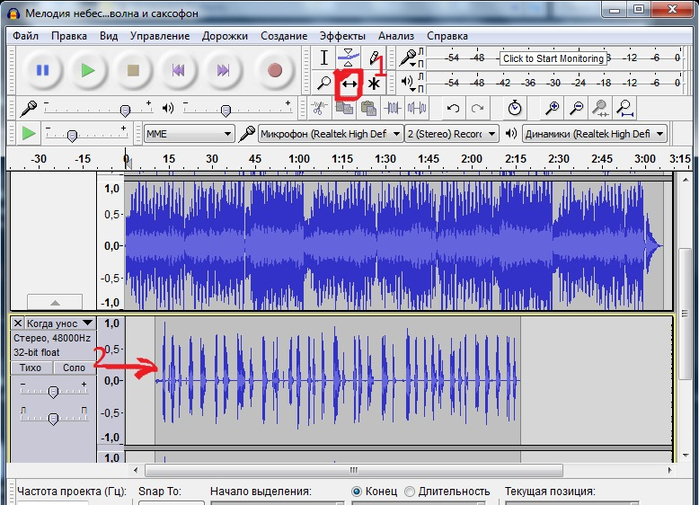The height and width of the screenshot is (505, 699).
Task: Click the Undo arrow icon
Action: (453, 108)
